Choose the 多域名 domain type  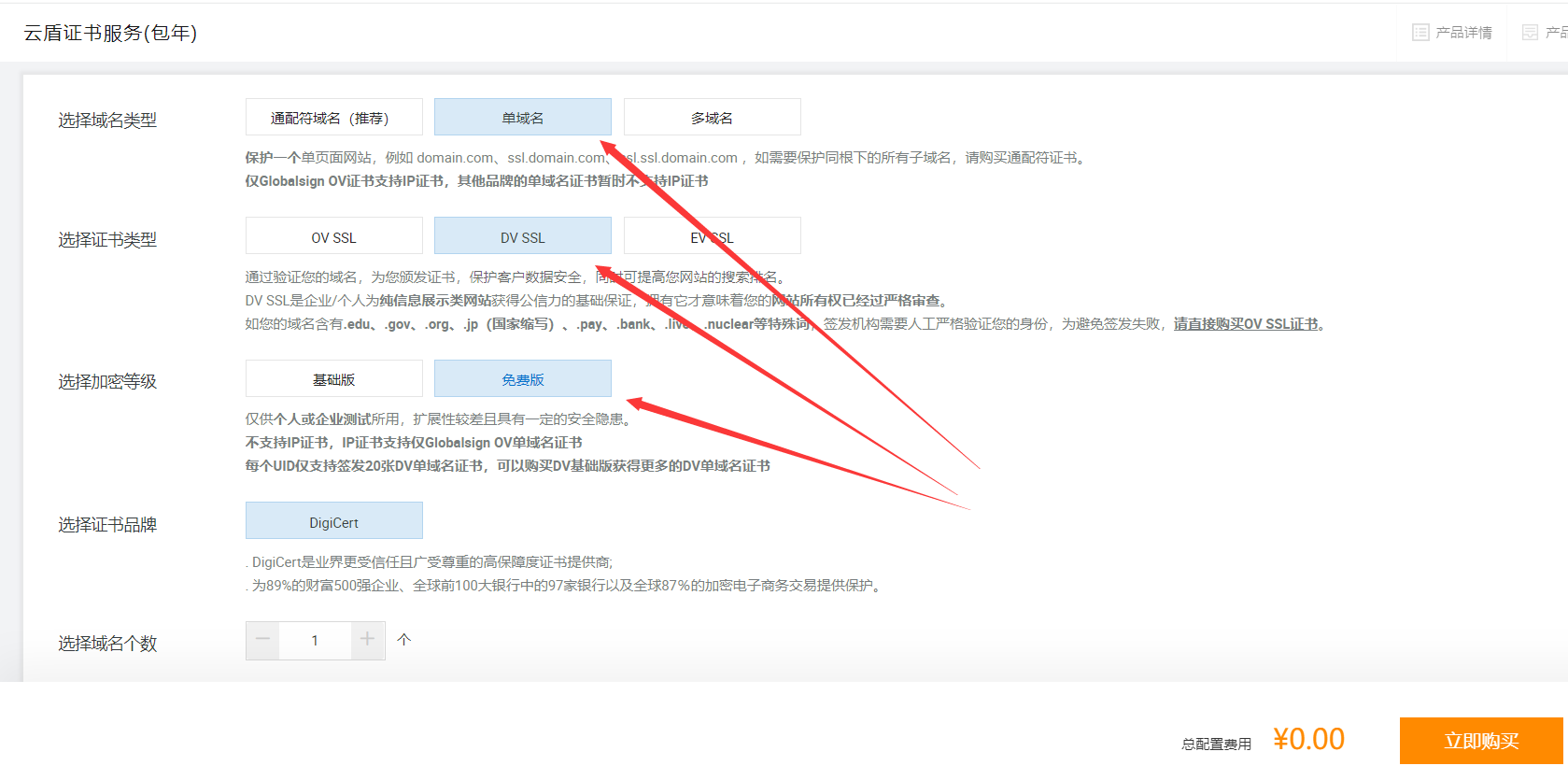click(x=712, y=118)
